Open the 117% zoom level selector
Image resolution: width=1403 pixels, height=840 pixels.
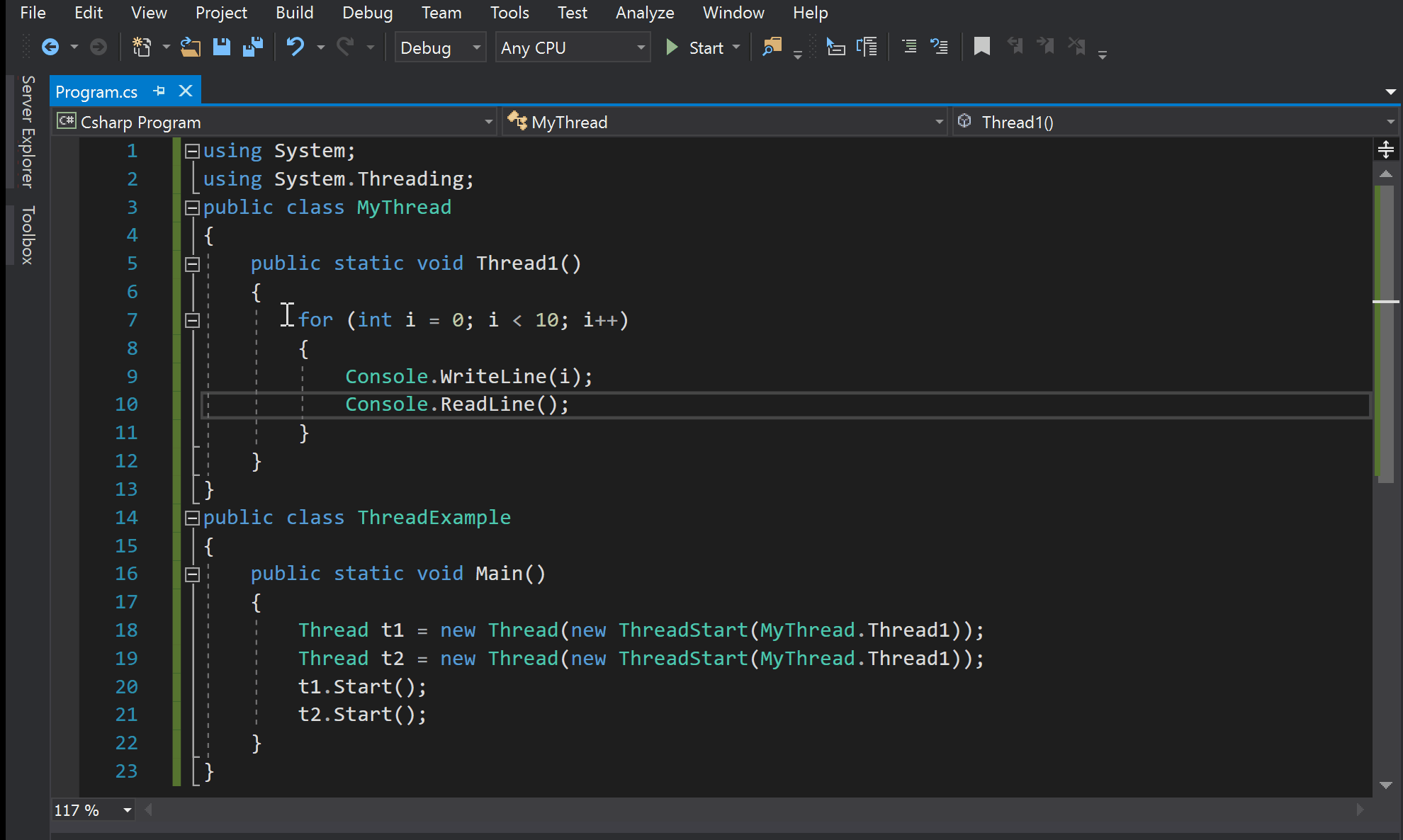click(x=92, y=810)
